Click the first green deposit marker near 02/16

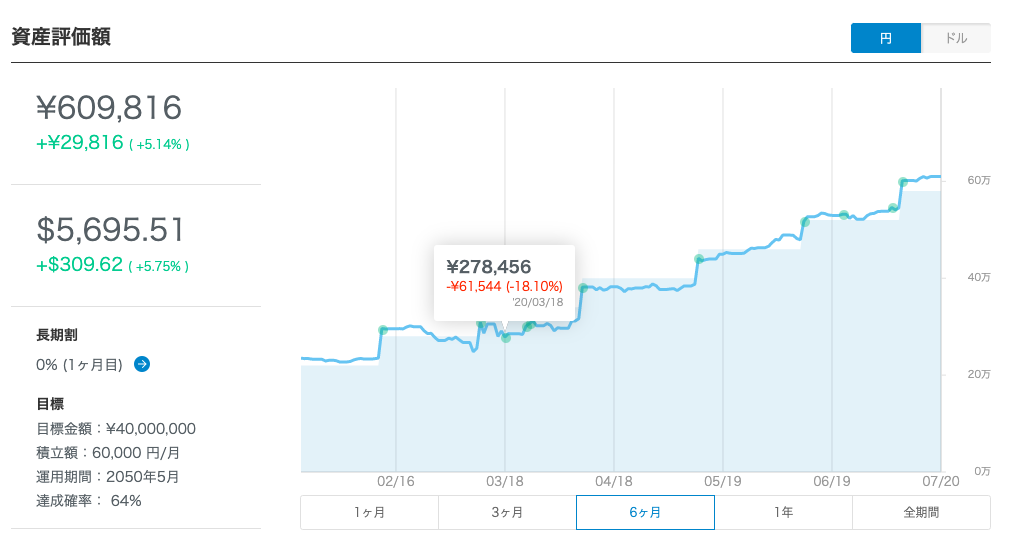(383, 330)
